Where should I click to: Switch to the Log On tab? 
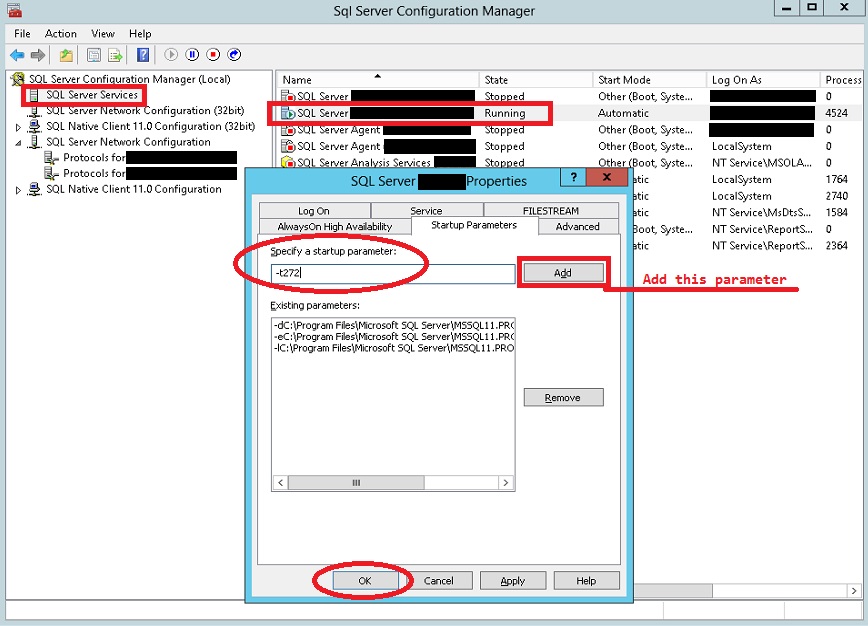pos(314,211)
